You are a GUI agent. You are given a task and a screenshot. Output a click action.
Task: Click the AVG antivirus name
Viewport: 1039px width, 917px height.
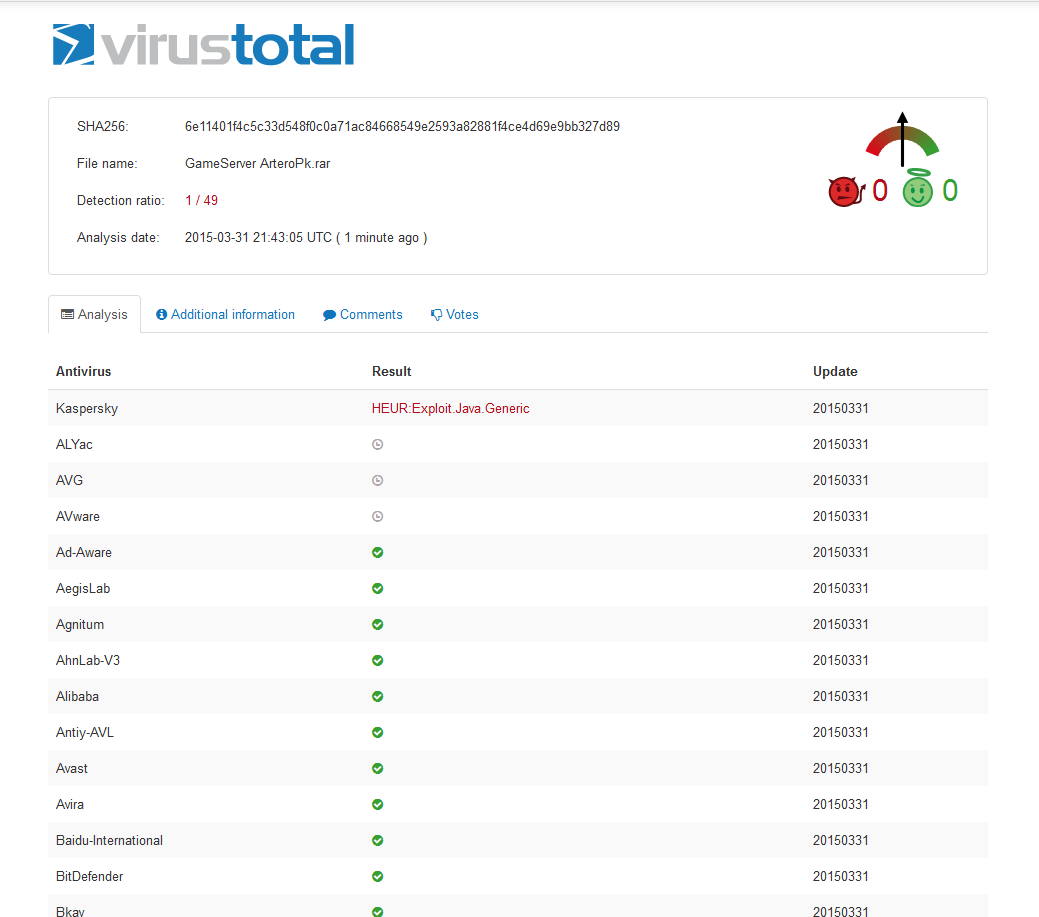click(x=70, y=480)
